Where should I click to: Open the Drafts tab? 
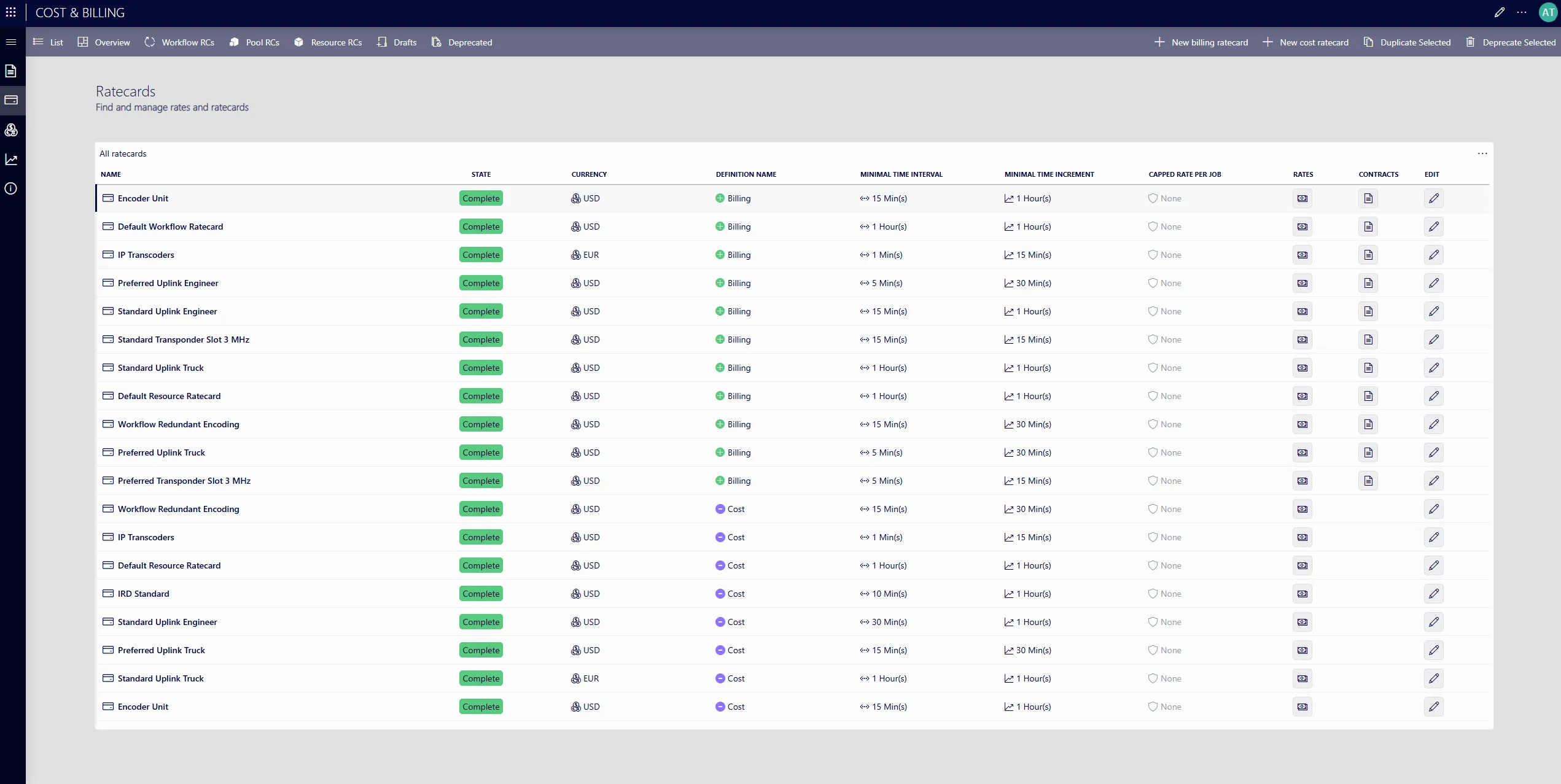(397, 42)
